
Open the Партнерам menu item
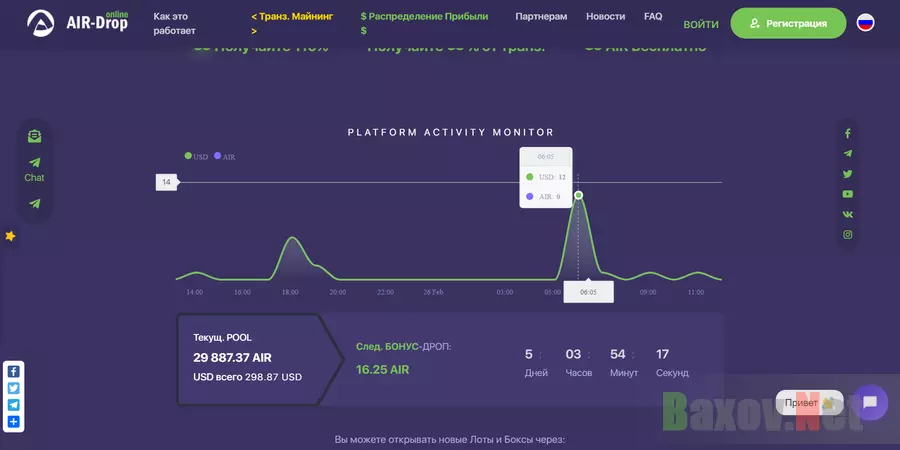pyautogui.click(x=541, y=17)
